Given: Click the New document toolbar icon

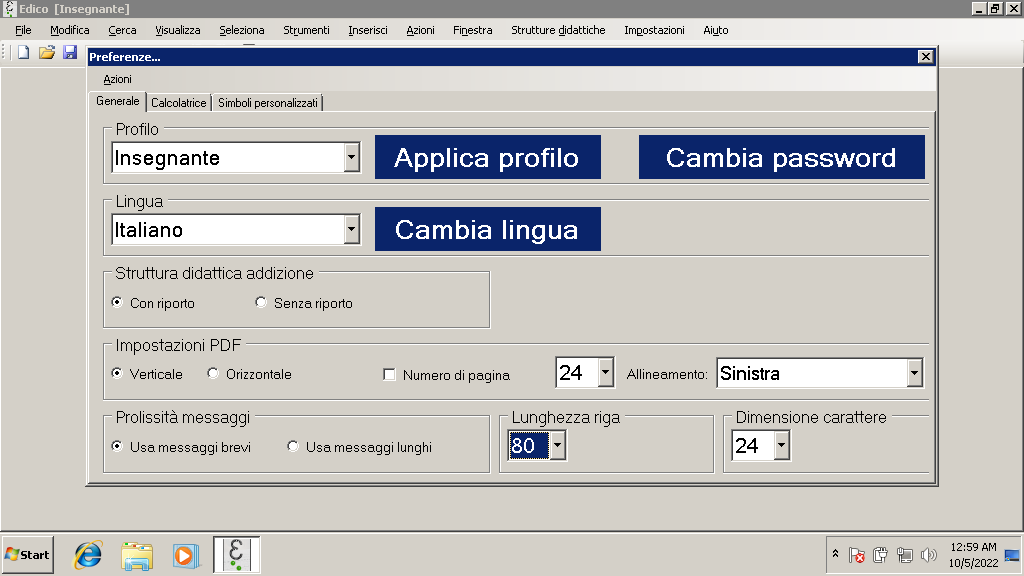Looking at the screenshot, I should (24, 52).
